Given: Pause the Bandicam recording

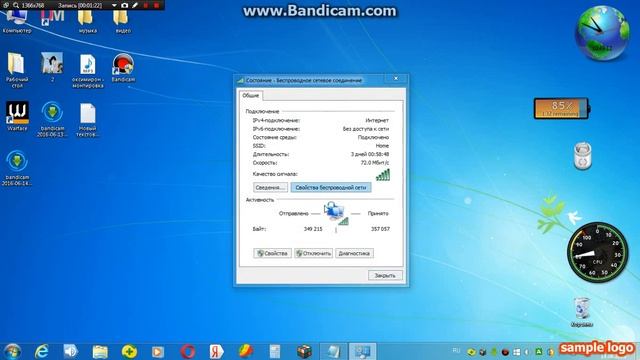Looking at the screenshot, I should [146, 5].
